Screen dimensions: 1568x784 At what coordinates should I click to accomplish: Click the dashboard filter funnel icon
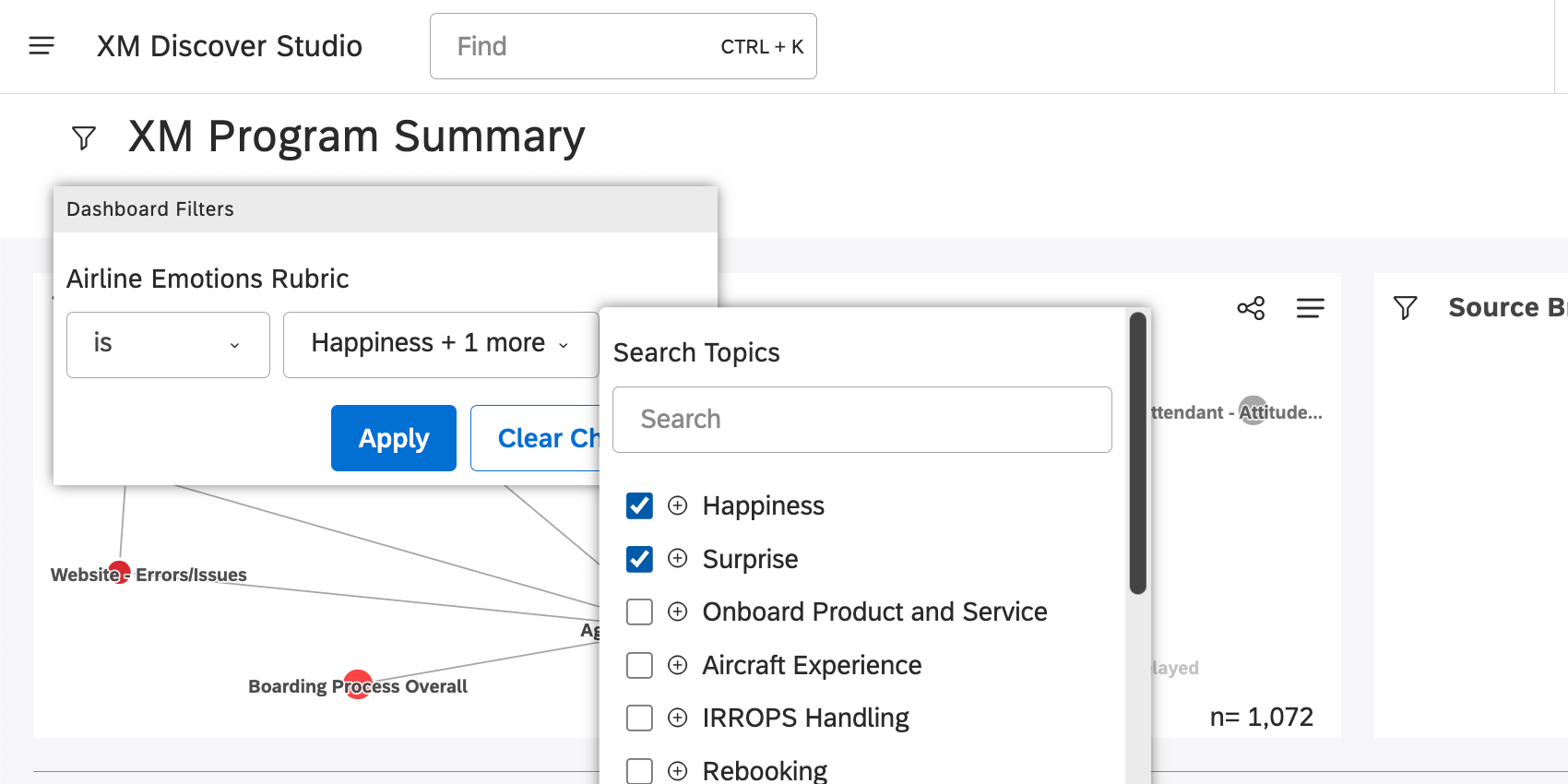pos(84,138)
